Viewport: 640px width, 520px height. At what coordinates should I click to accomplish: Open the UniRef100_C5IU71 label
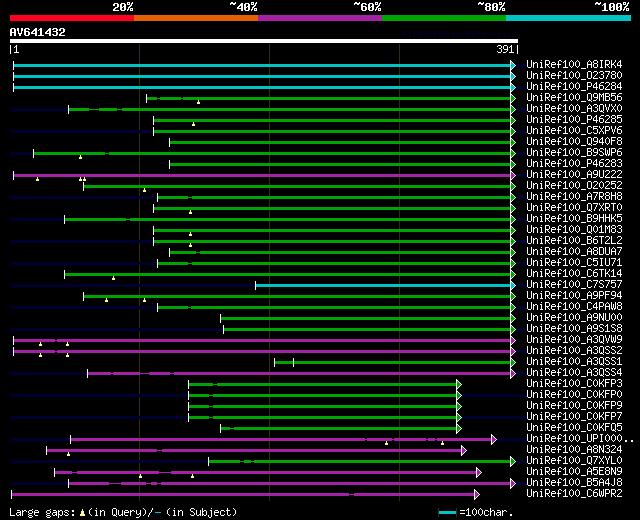point(574,263)
